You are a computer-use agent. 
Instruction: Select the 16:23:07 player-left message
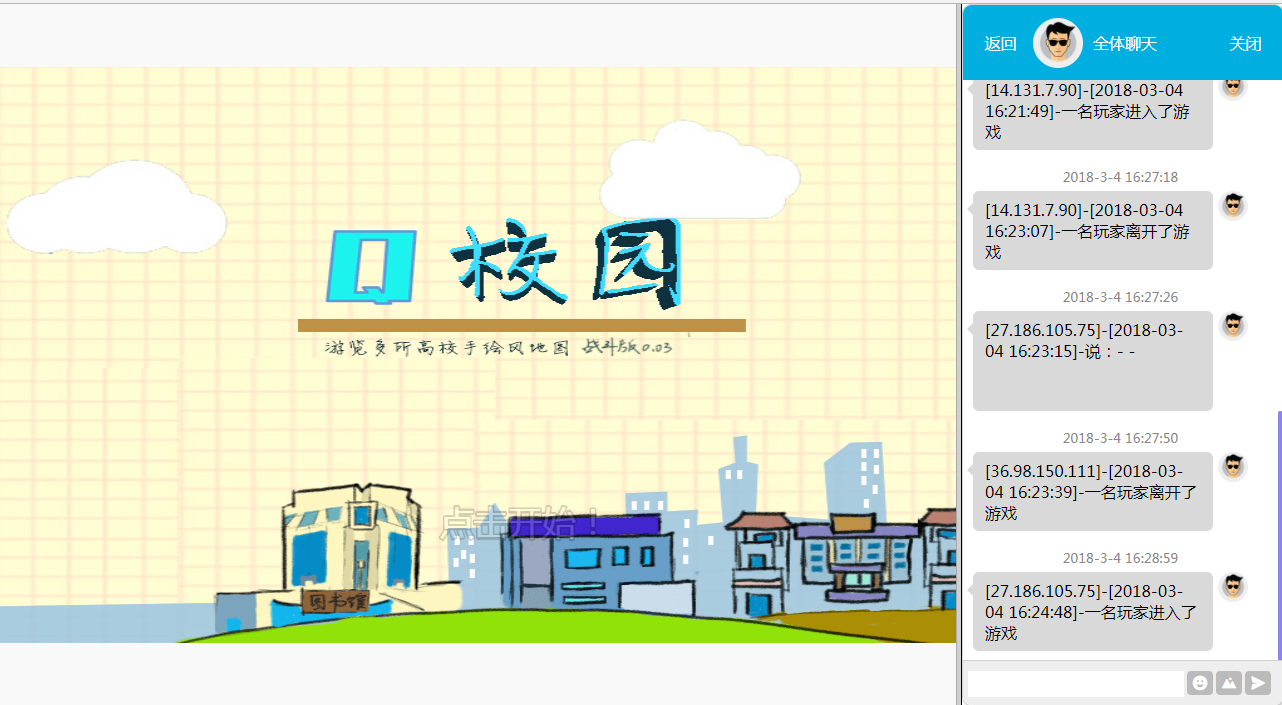1093,231
